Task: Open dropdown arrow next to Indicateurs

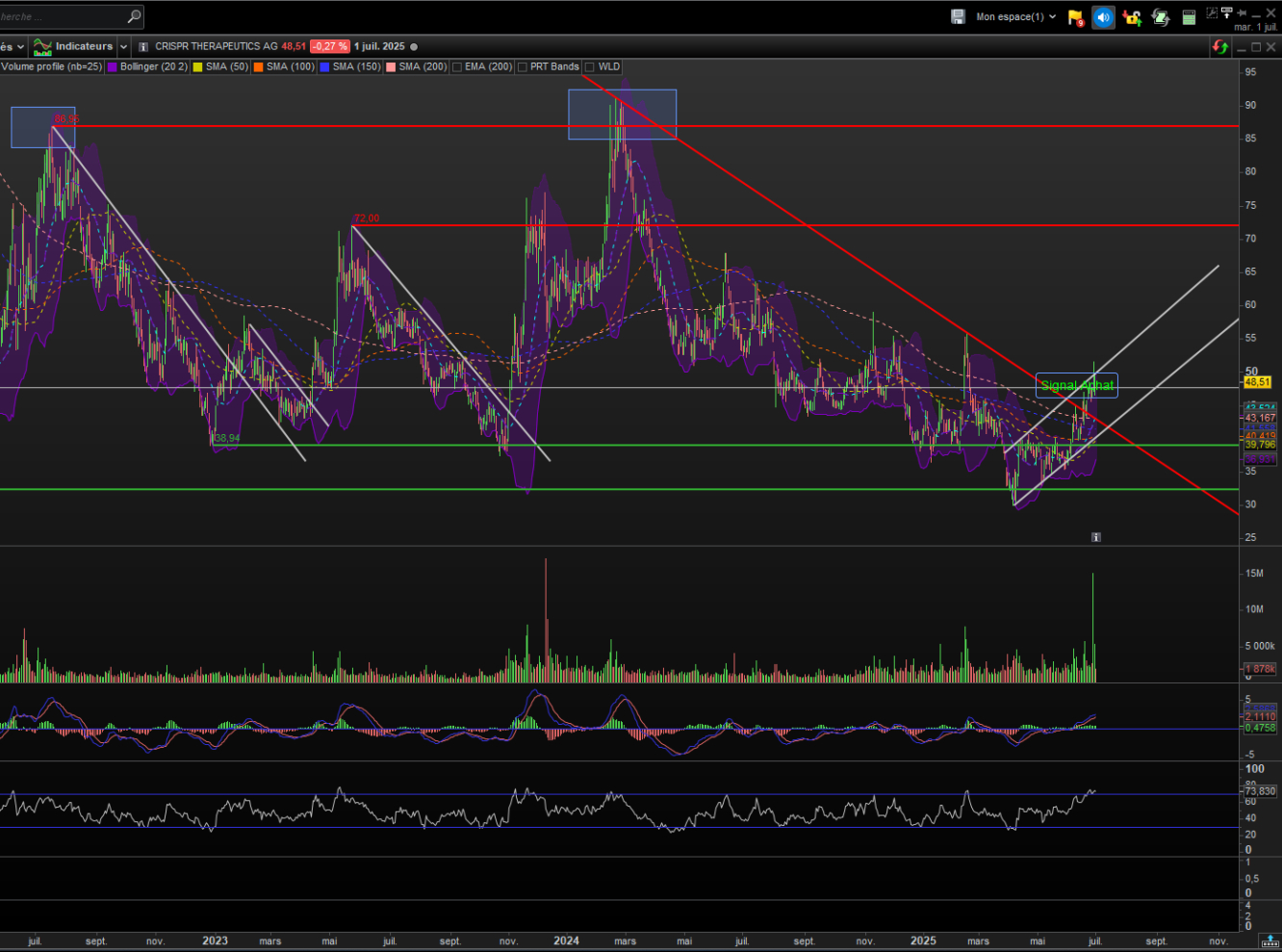Action: 123,46
